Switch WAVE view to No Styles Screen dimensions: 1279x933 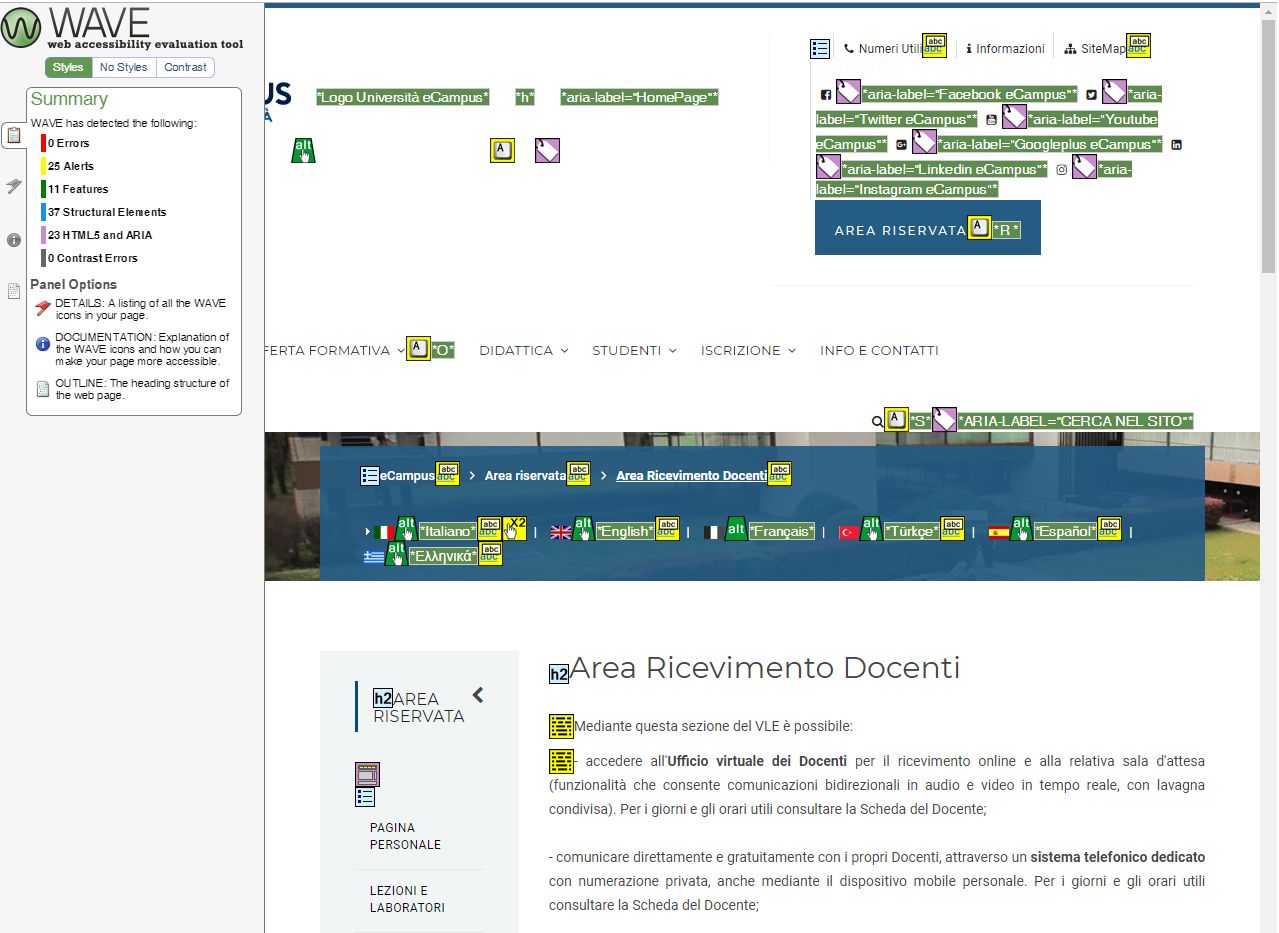pos(124,67)
